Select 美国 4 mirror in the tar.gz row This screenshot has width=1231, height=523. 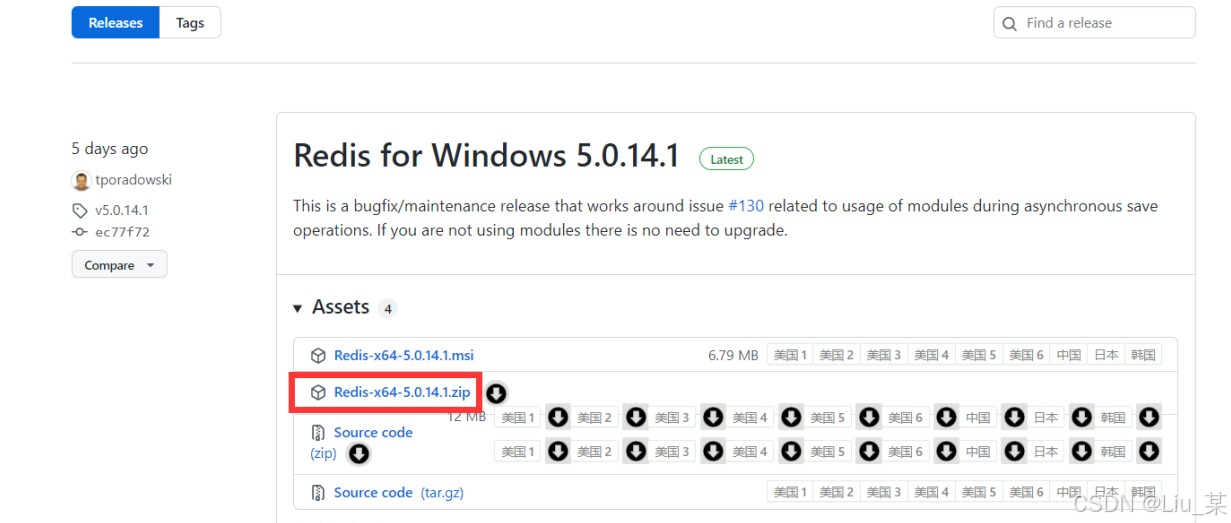(931, 492)
